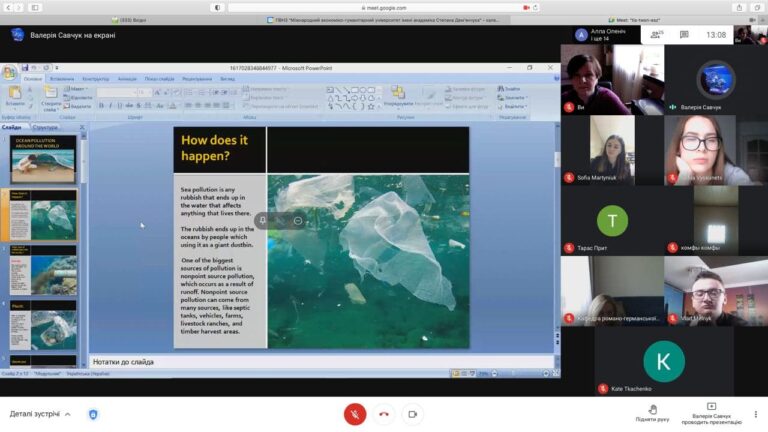This screenshot has height=432, width=768.
Task: Redo the action in quick access toolbar
Action: coord(46,68)
